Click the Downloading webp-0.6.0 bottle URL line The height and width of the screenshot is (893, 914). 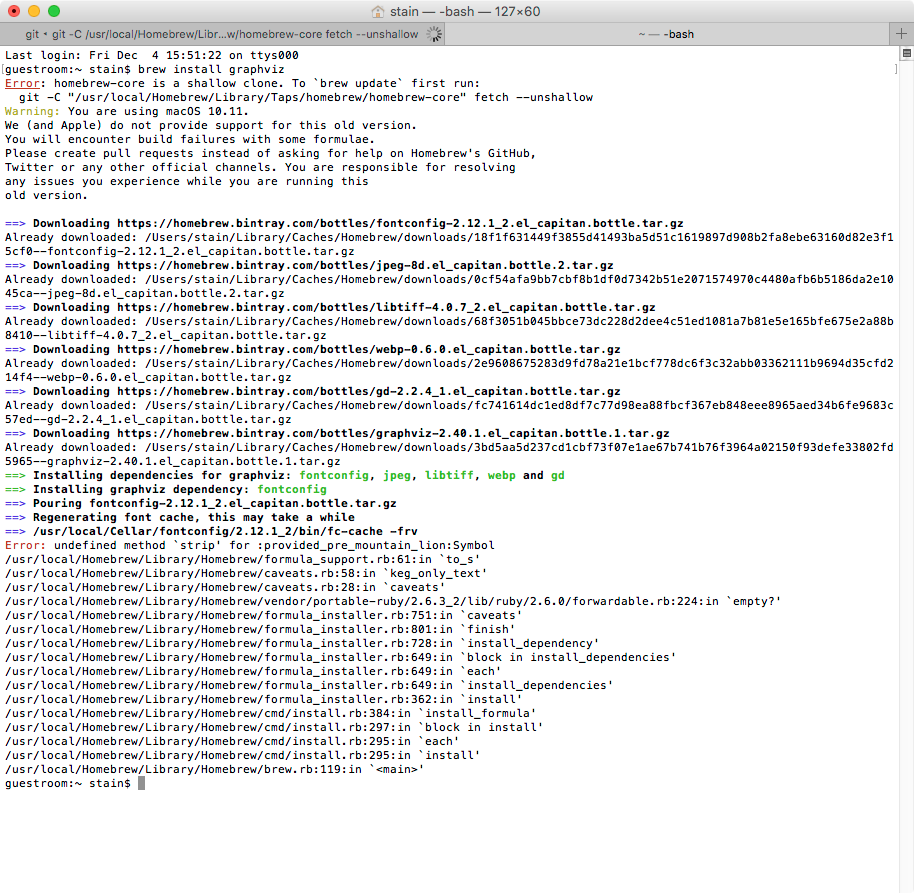pos(312,349)
